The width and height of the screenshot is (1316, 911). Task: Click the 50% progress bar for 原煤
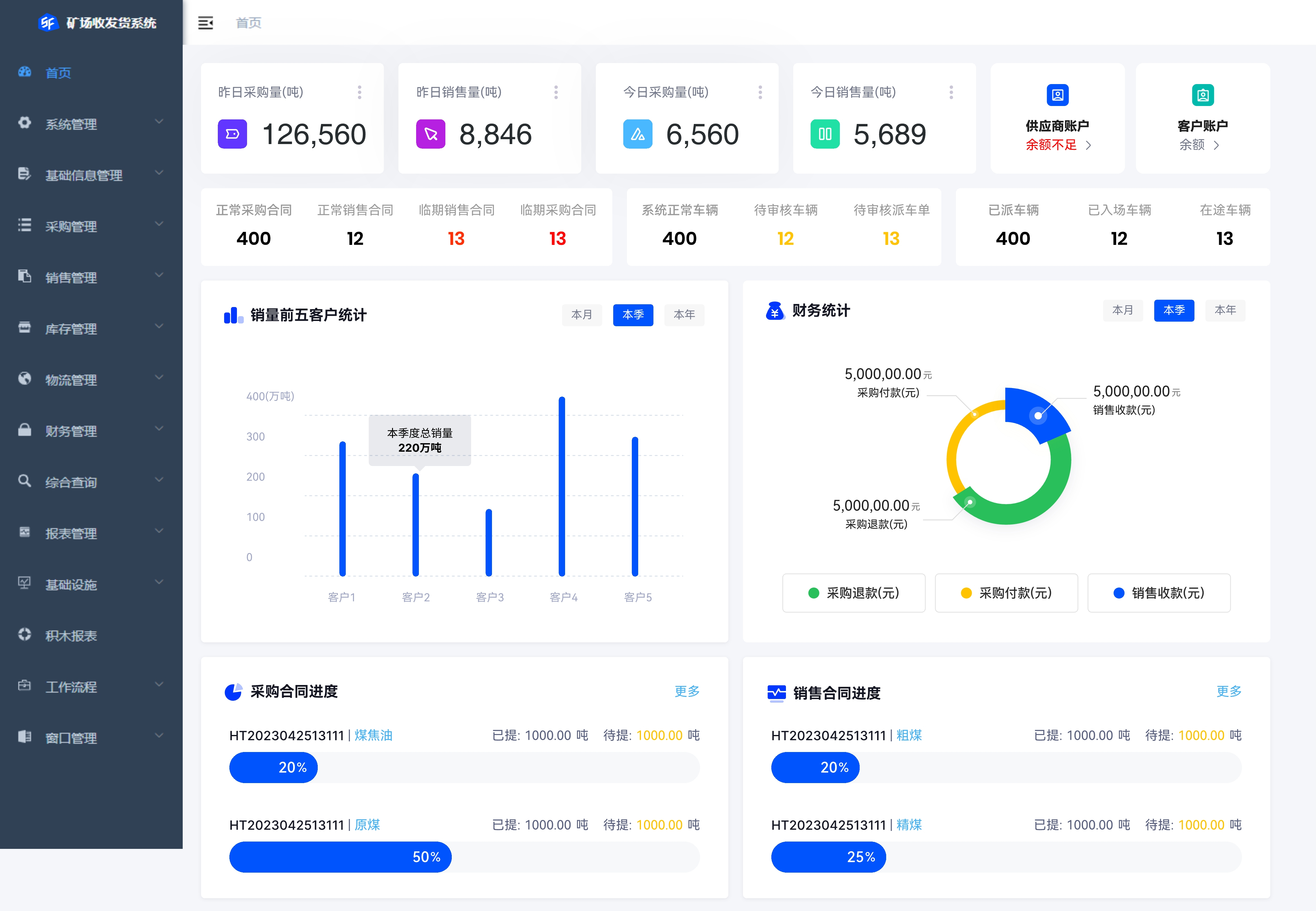tap(340, 857)
